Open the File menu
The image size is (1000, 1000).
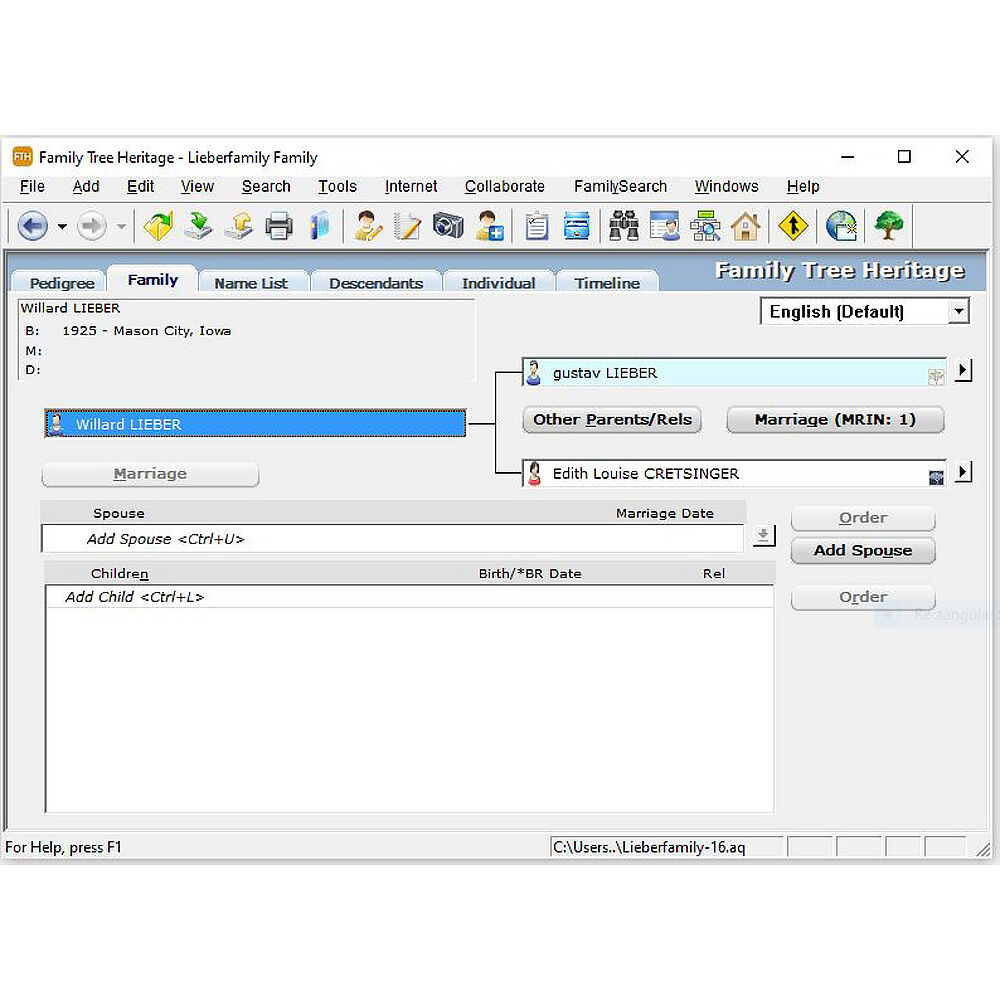coord(32,186)
